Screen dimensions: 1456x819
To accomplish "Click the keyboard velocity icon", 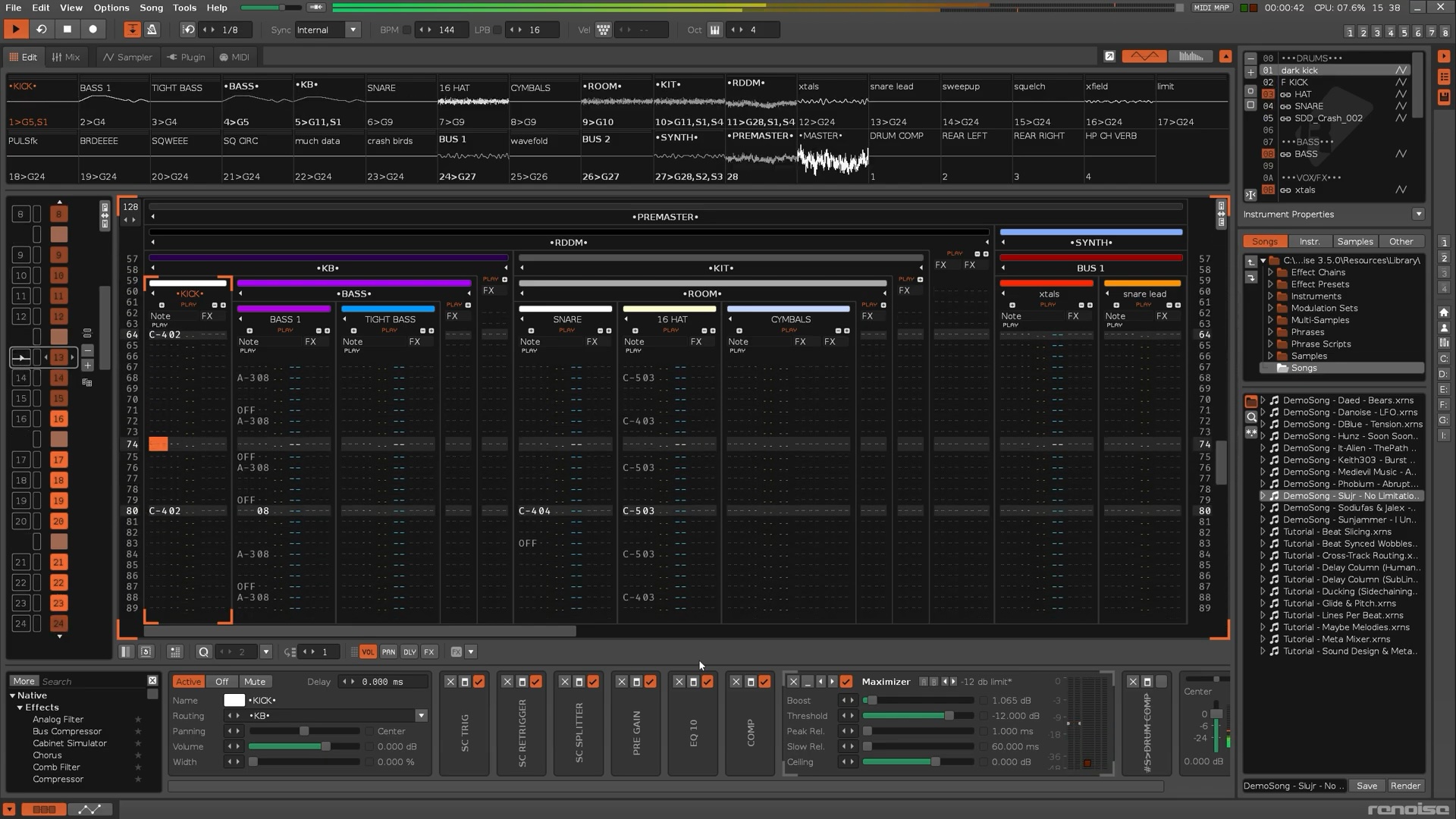I will tap(603, 30).
